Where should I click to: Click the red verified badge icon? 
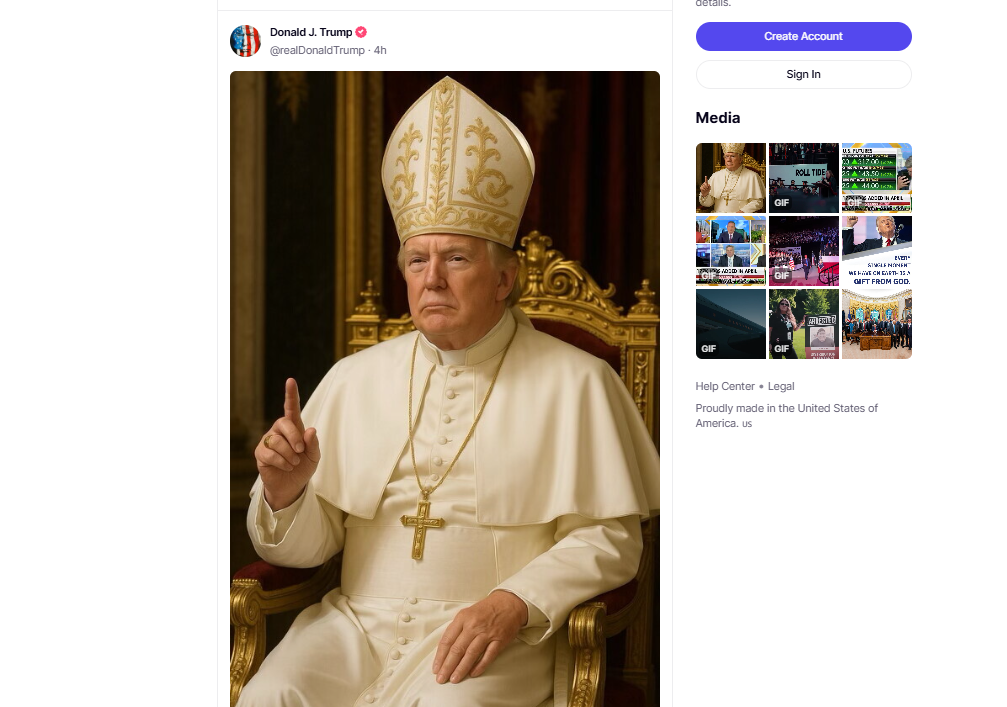[x=361, y=32]
